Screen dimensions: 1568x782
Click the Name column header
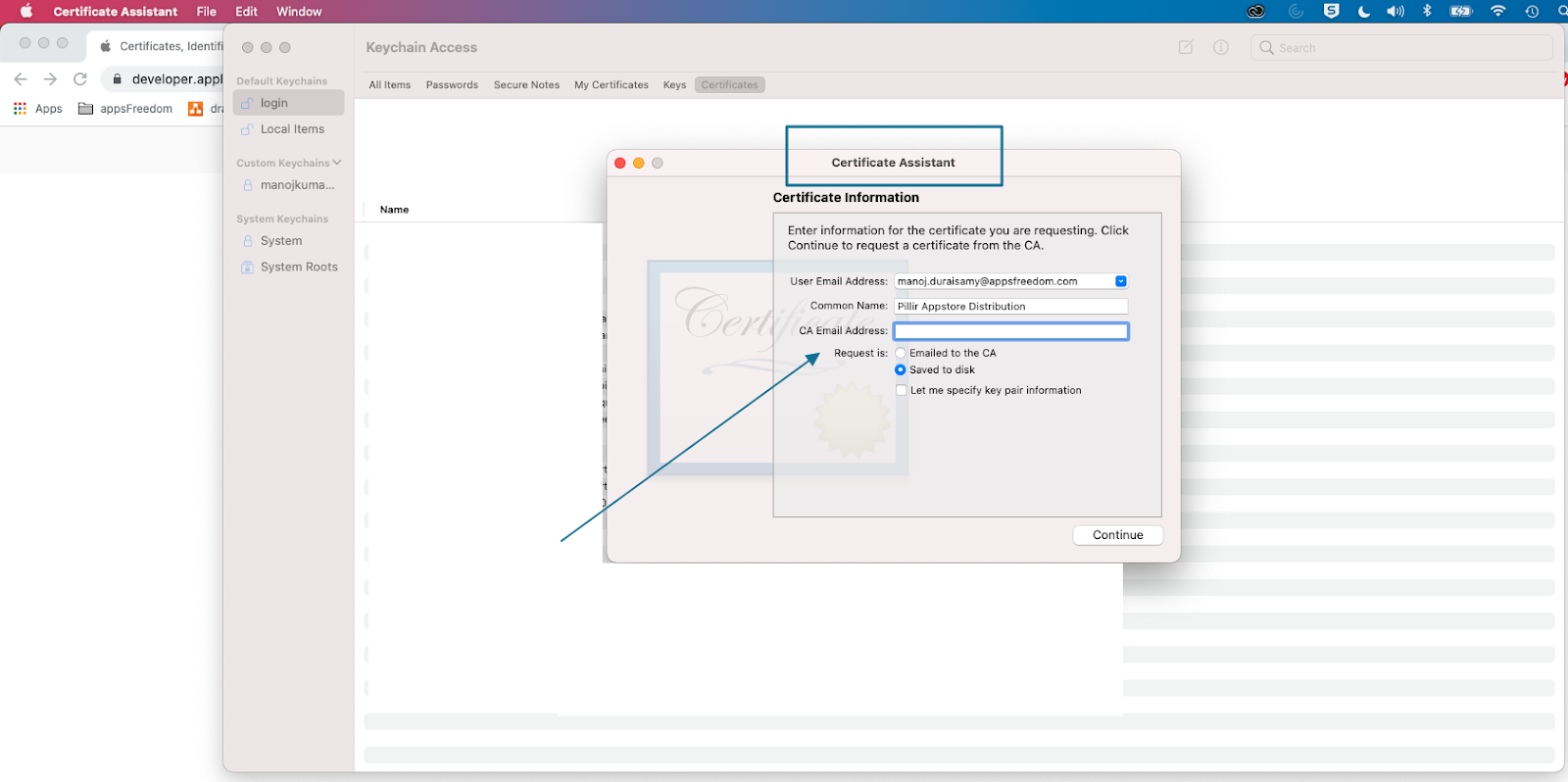point(394,210)
